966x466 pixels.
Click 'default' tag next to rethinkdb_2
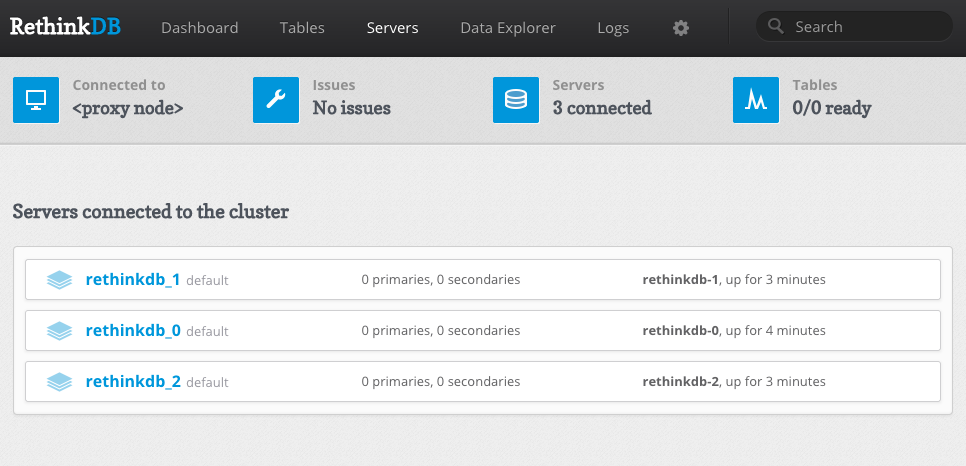pyautogui.click(x=207, y=383)
